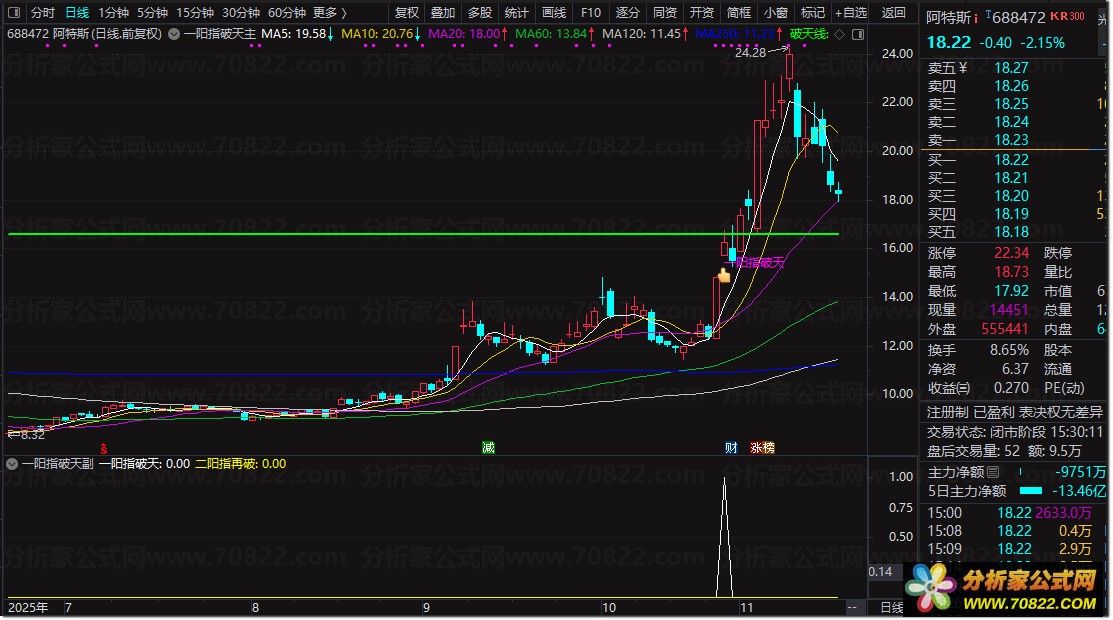Toggle the 简框 simple frame mode
1113x620 pixels.
pos(739,12)
